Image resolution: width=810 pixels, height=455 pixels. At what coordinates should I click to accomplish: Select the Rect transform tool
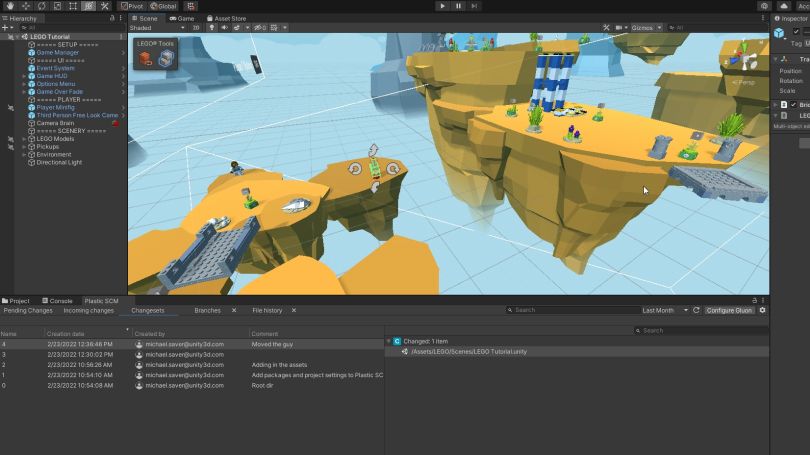pyautogui.click(x=73, y=6)
